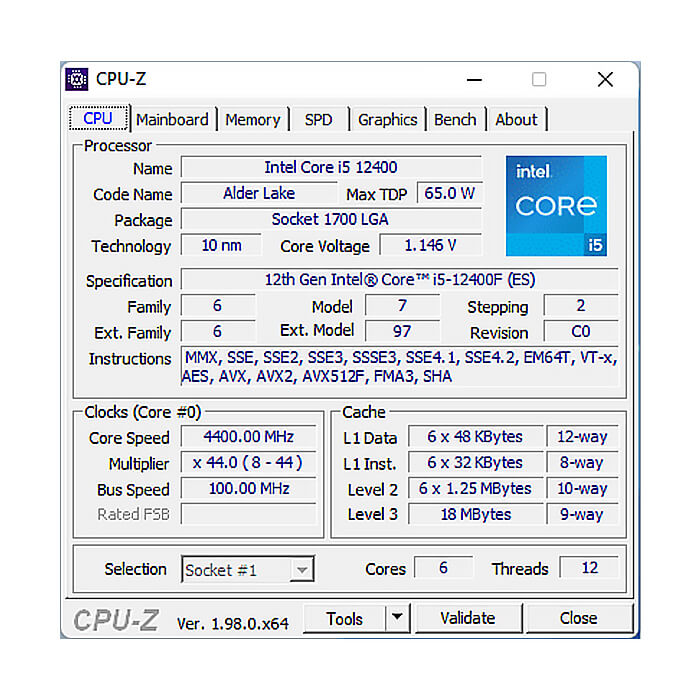Click the Level 2 value '6 x 1.25 MBytes'
This screenshot has height=700, width=700.
tap(475, 488)
